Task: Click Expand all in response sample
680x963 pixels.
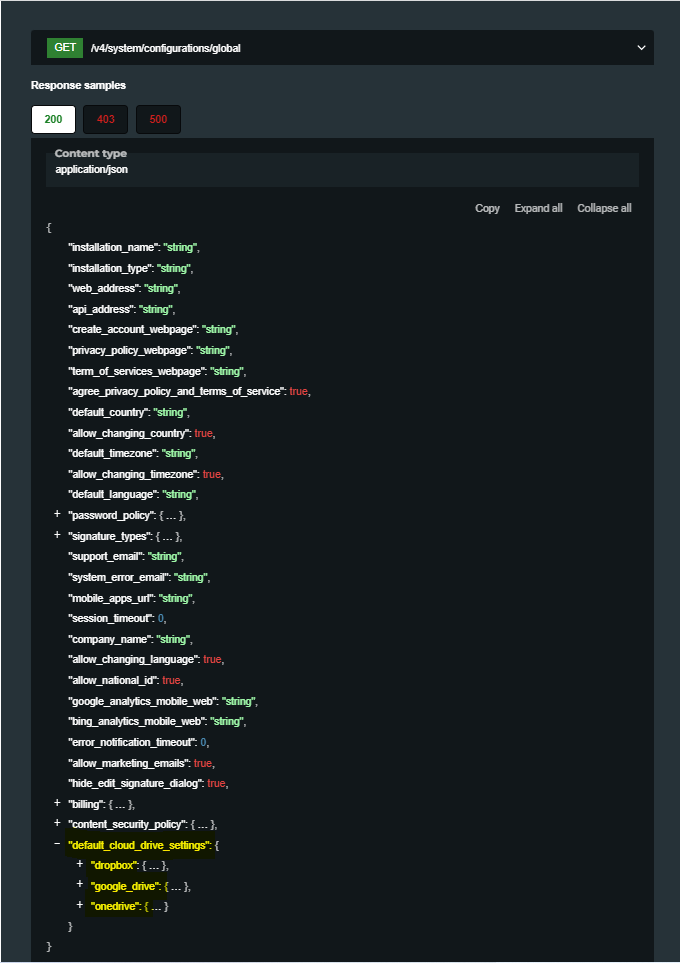Action: (538, 208)
